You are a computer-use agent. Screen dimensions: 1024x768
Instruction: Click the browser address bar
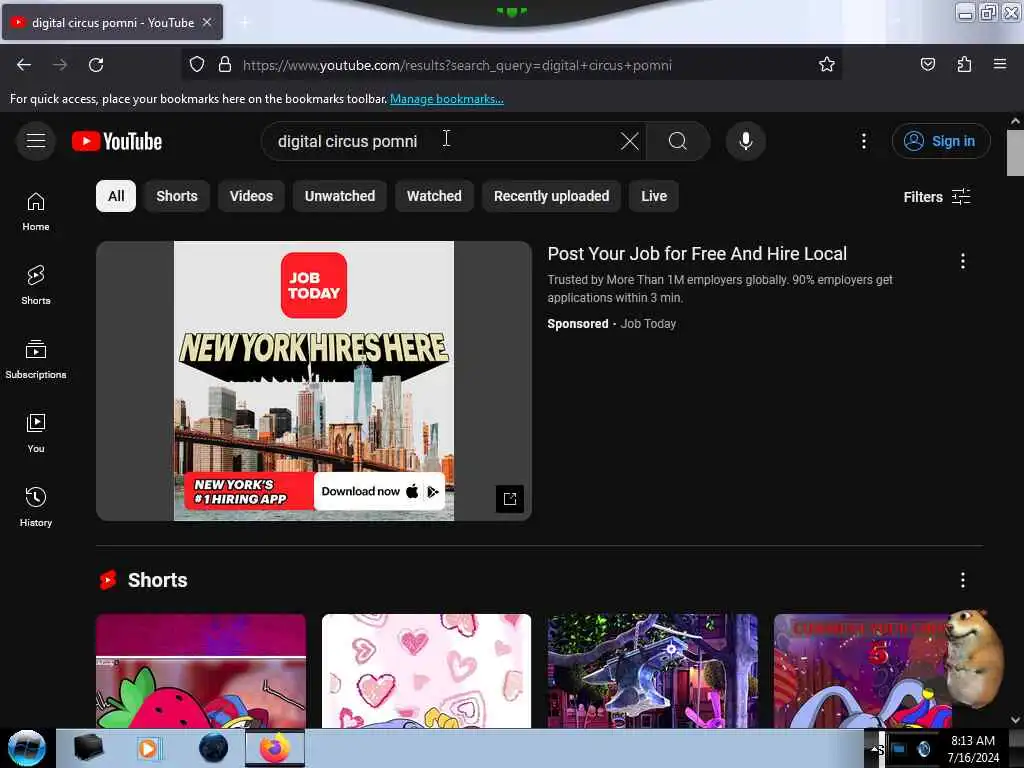[x=509, y=65]
